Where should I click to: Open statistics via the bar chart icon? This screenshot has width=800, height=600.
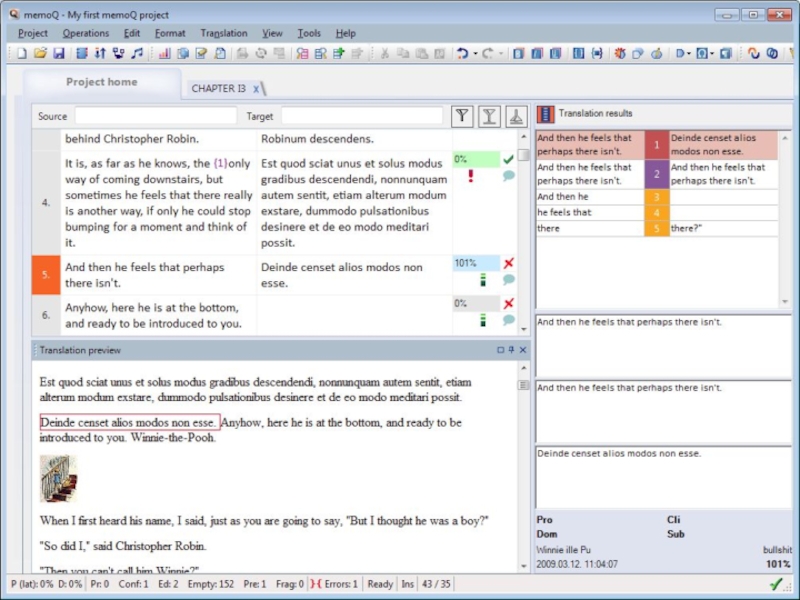(x=164, y=53)
